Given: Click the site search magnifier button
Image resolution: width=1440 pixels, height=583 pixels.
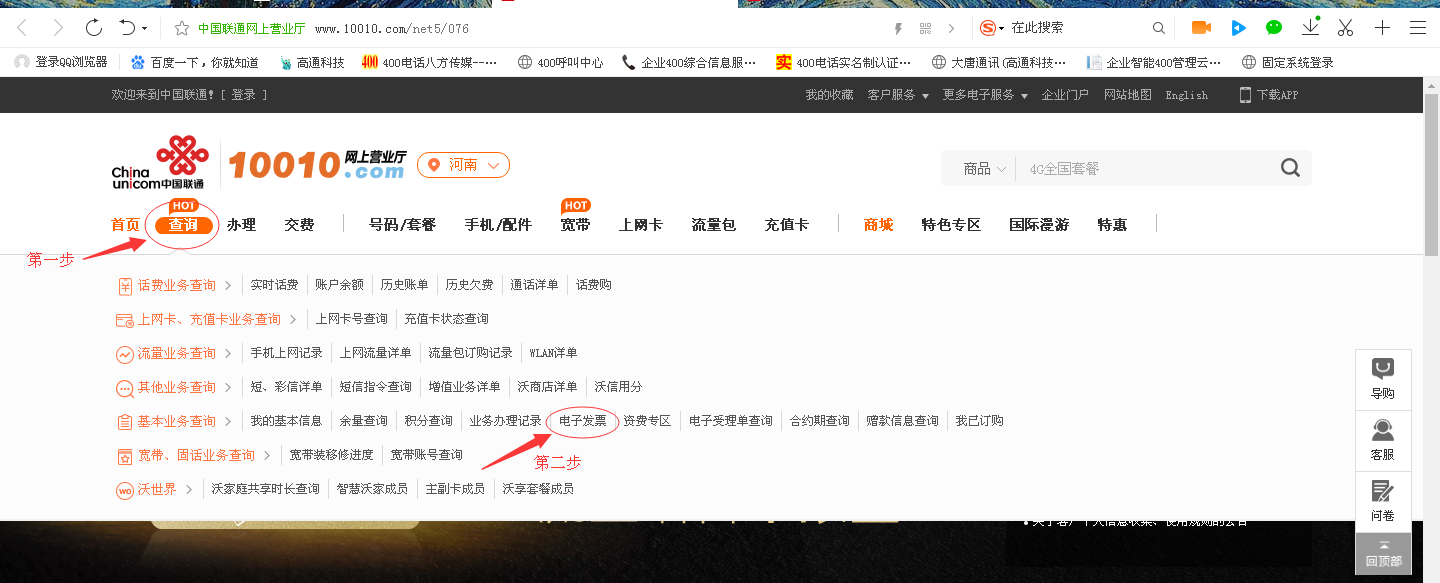Looking at the screenshot, I should (1290, 168).
